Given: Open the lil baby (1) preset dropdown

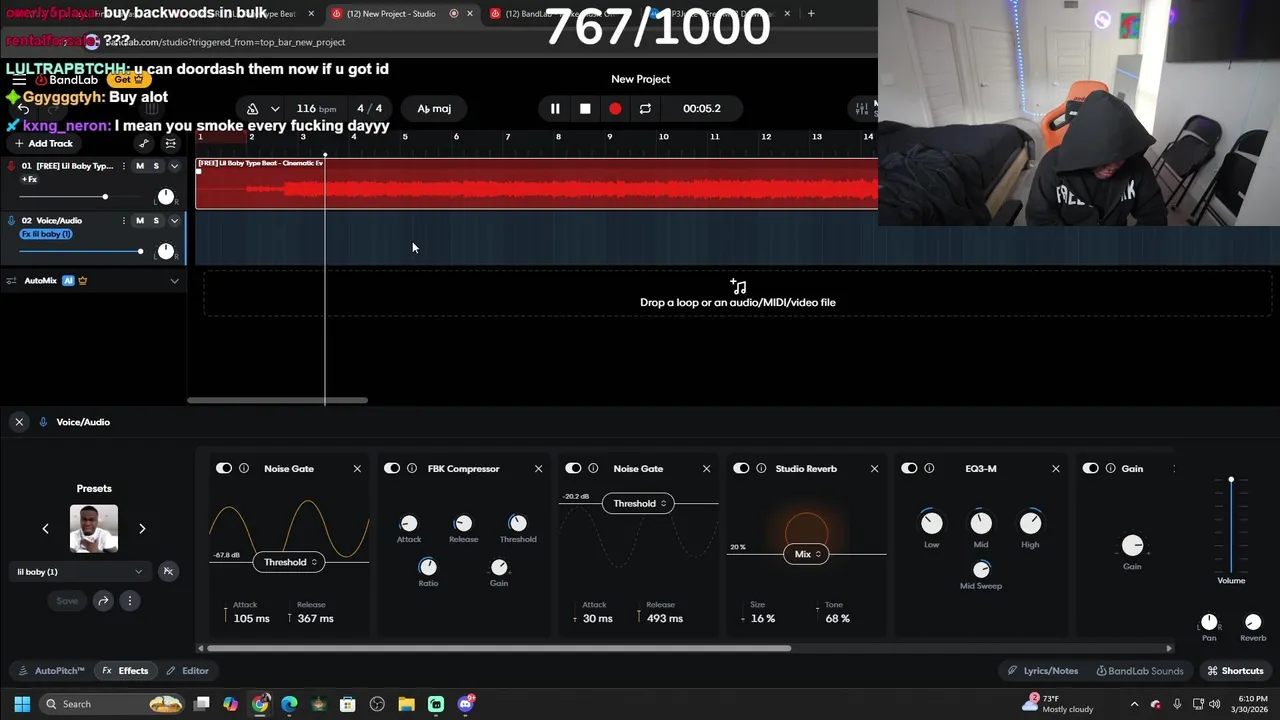Looking at the screenshot, I should click(x=79, y=572).
